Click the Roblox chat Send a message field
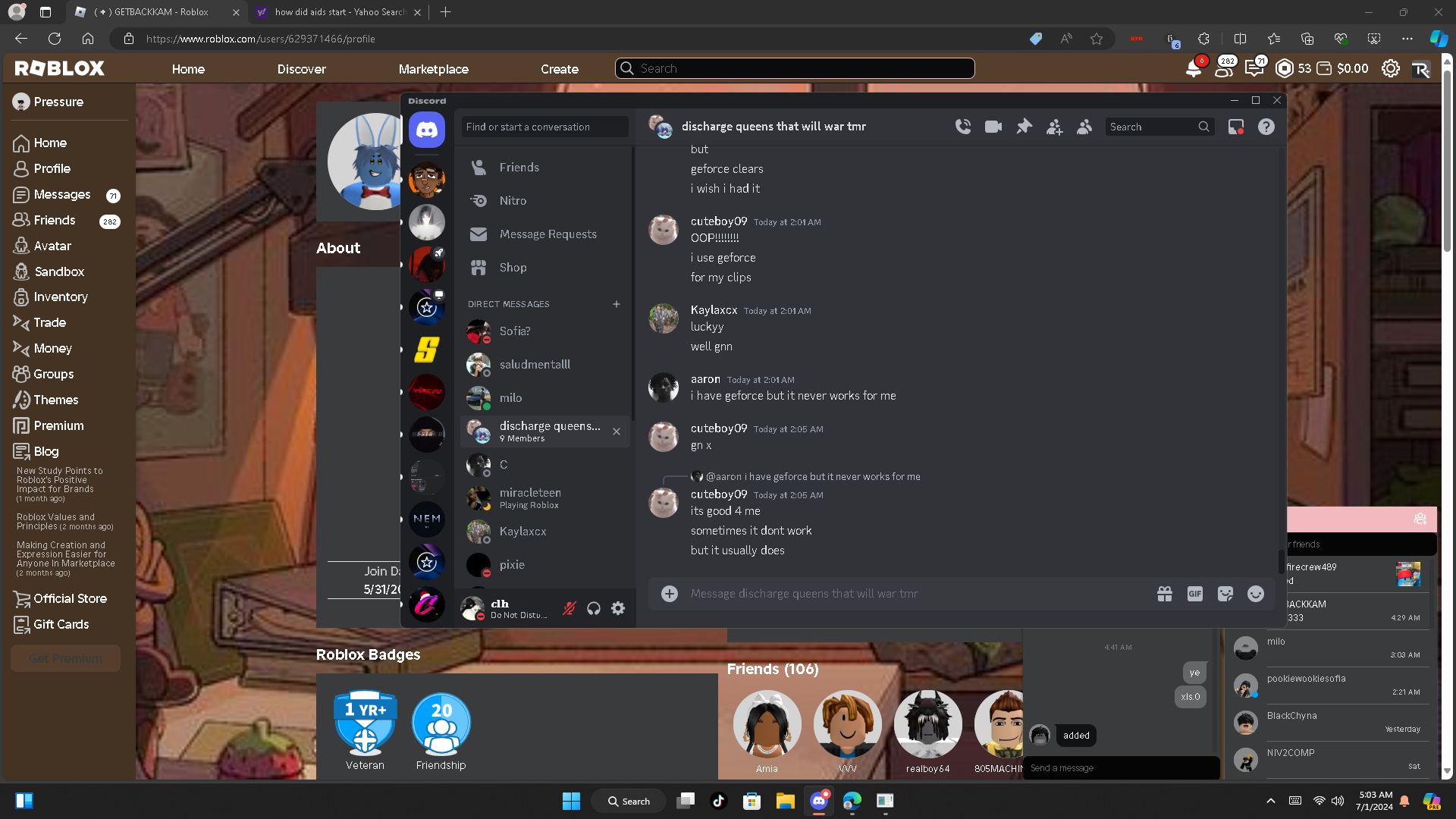 pyautogui.click(x=1121, y=768)
